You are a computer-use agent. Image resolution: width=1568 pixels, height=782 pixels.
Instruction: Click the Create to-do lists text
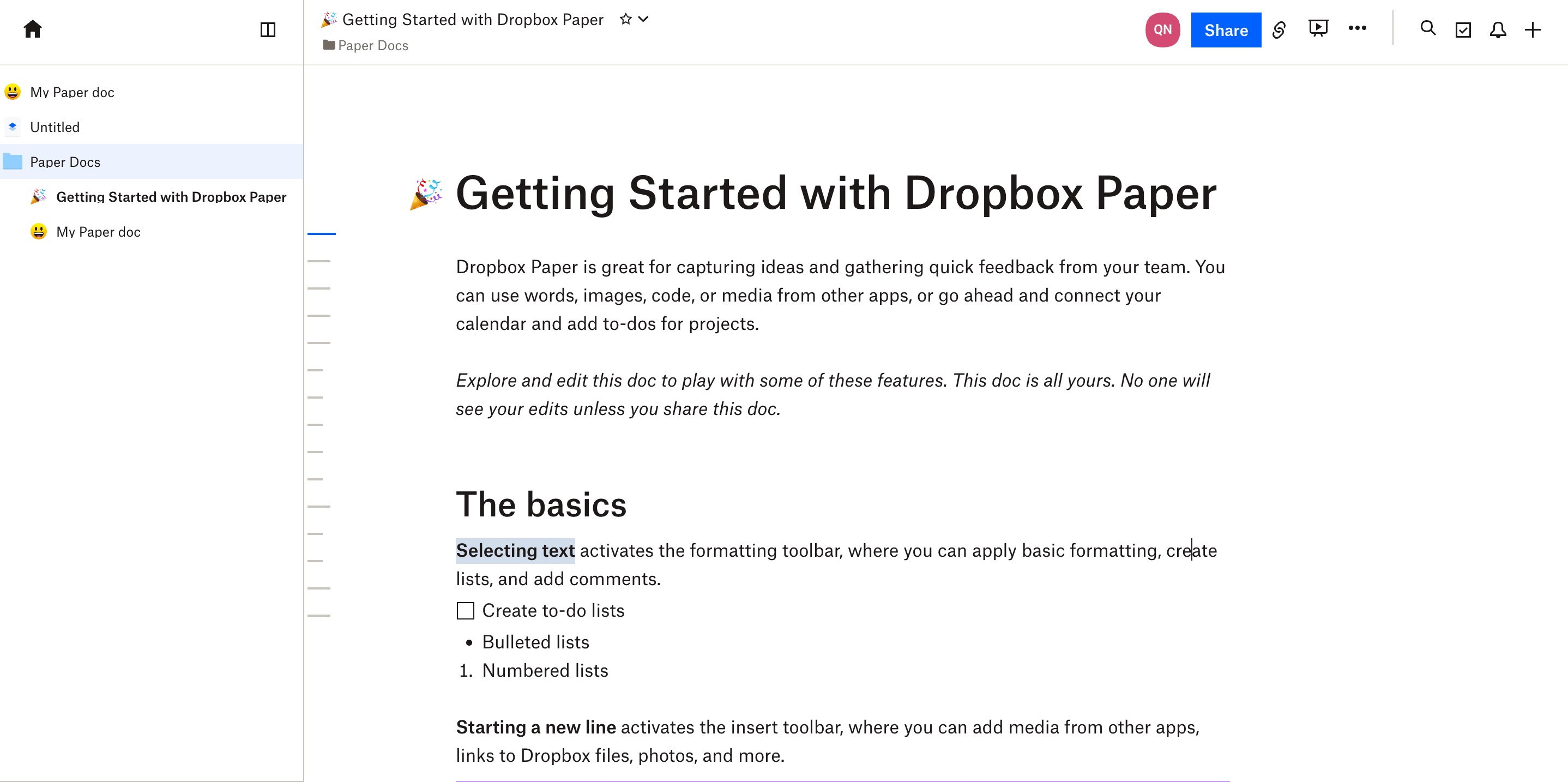point(553,610)
